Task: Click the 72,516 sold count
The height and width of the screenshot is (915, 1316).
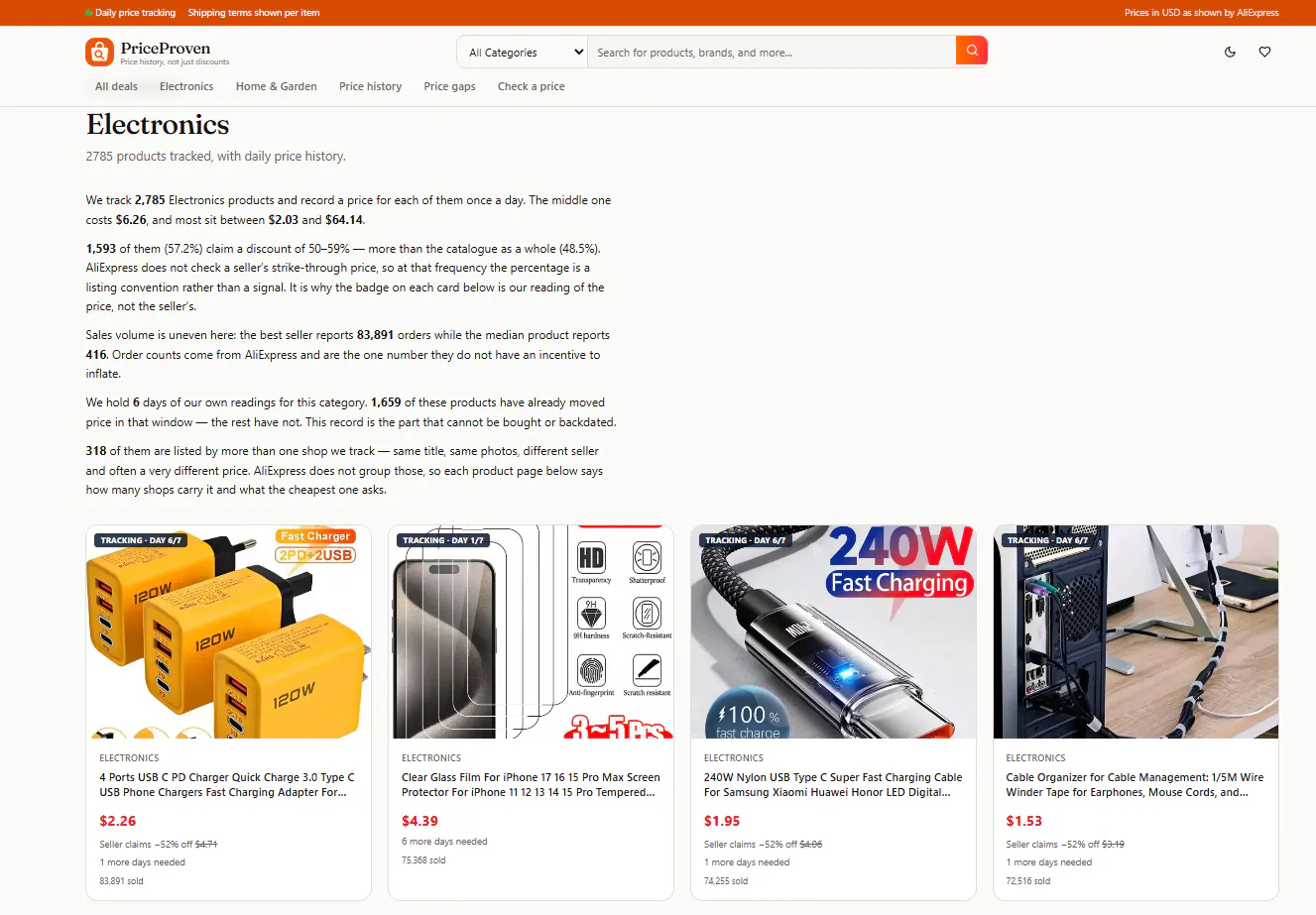Action: tap(1027, 880)
